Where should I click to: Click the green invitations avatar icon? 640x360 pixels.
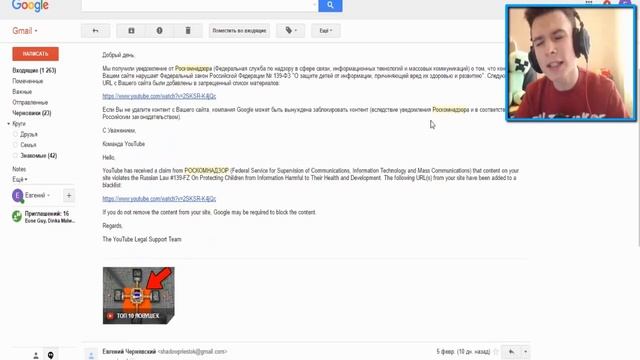pyautogui.click(x=17, y=216)
